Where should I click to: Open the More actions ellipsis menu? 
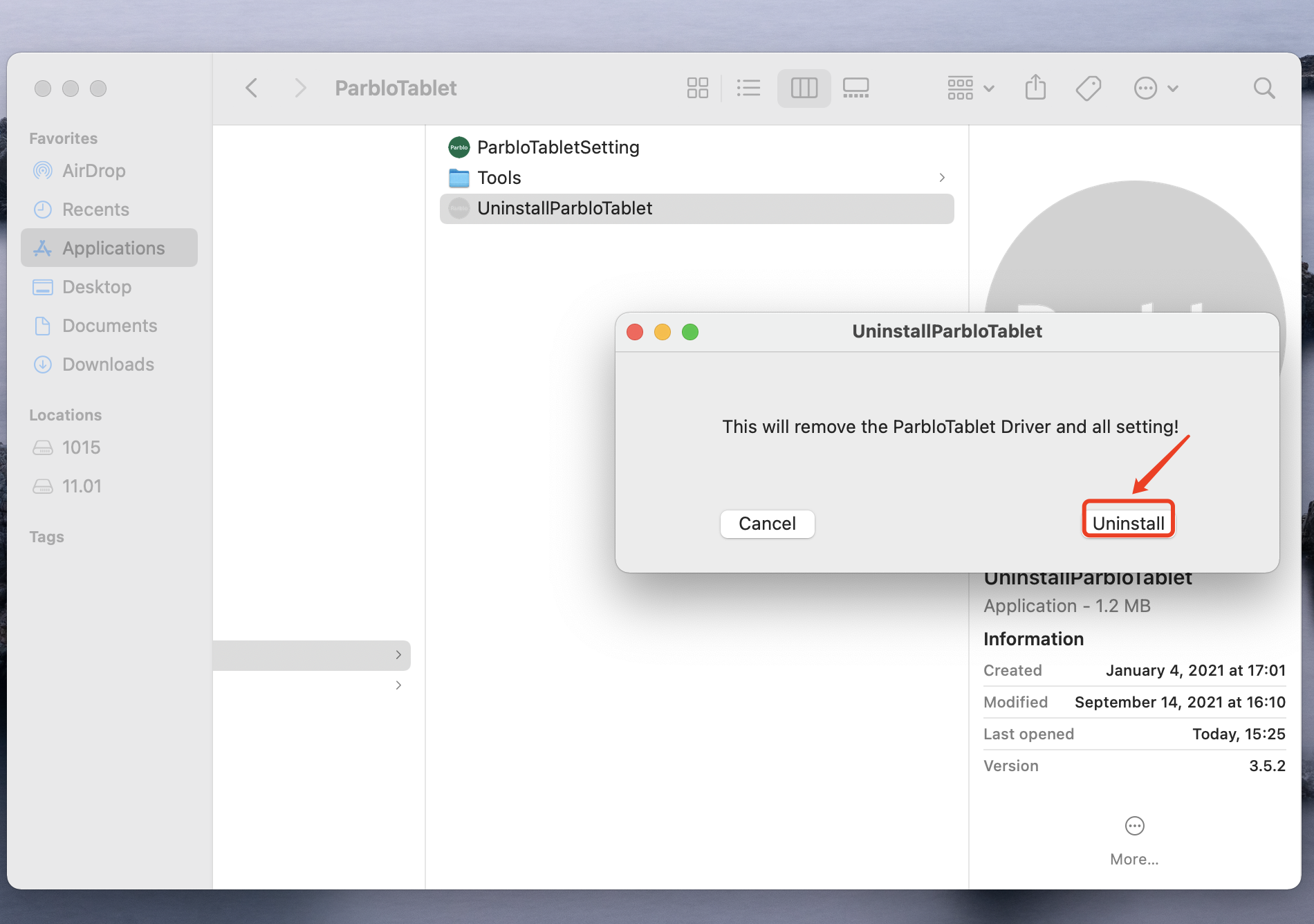coord(1156,88)
